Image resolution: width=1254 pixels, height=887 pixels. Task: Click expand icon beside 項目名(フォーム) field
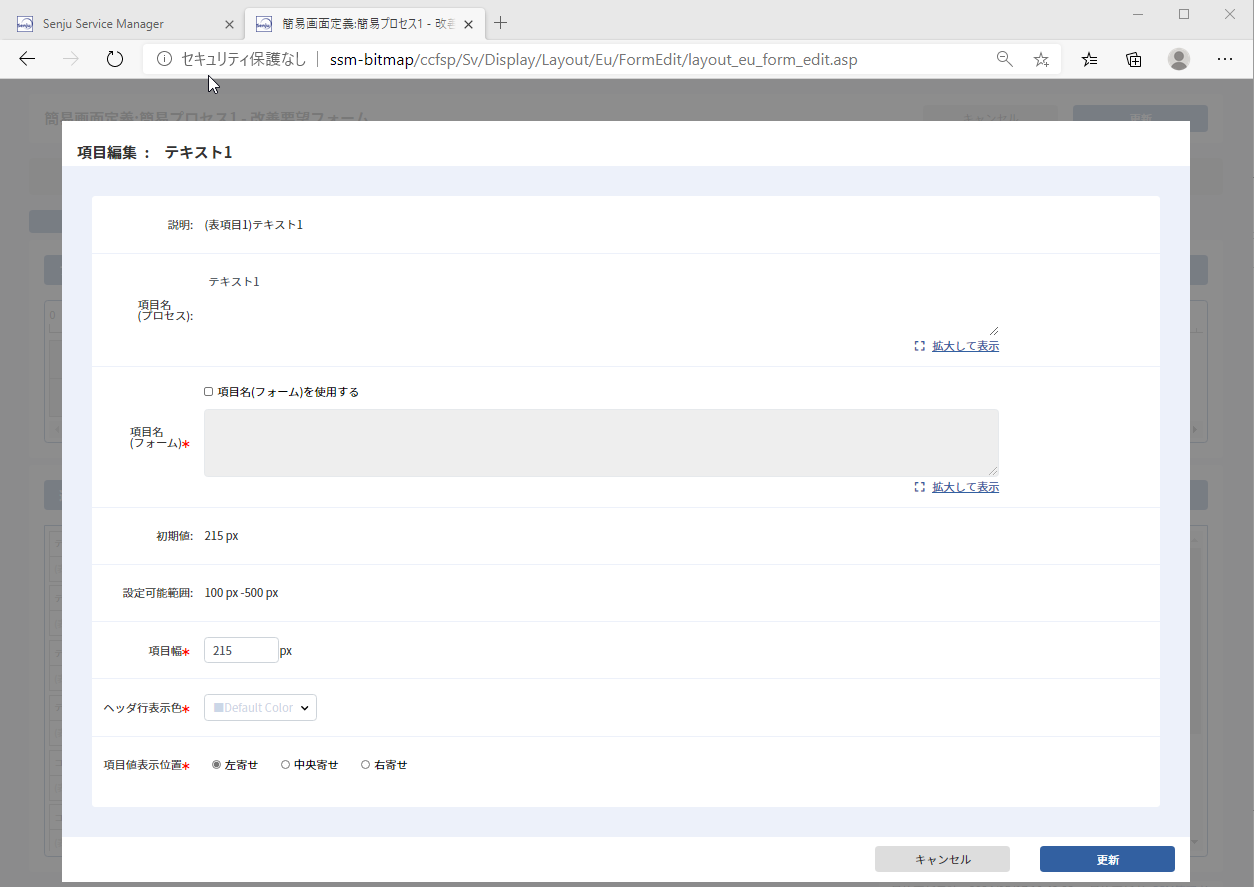(919, 487)
